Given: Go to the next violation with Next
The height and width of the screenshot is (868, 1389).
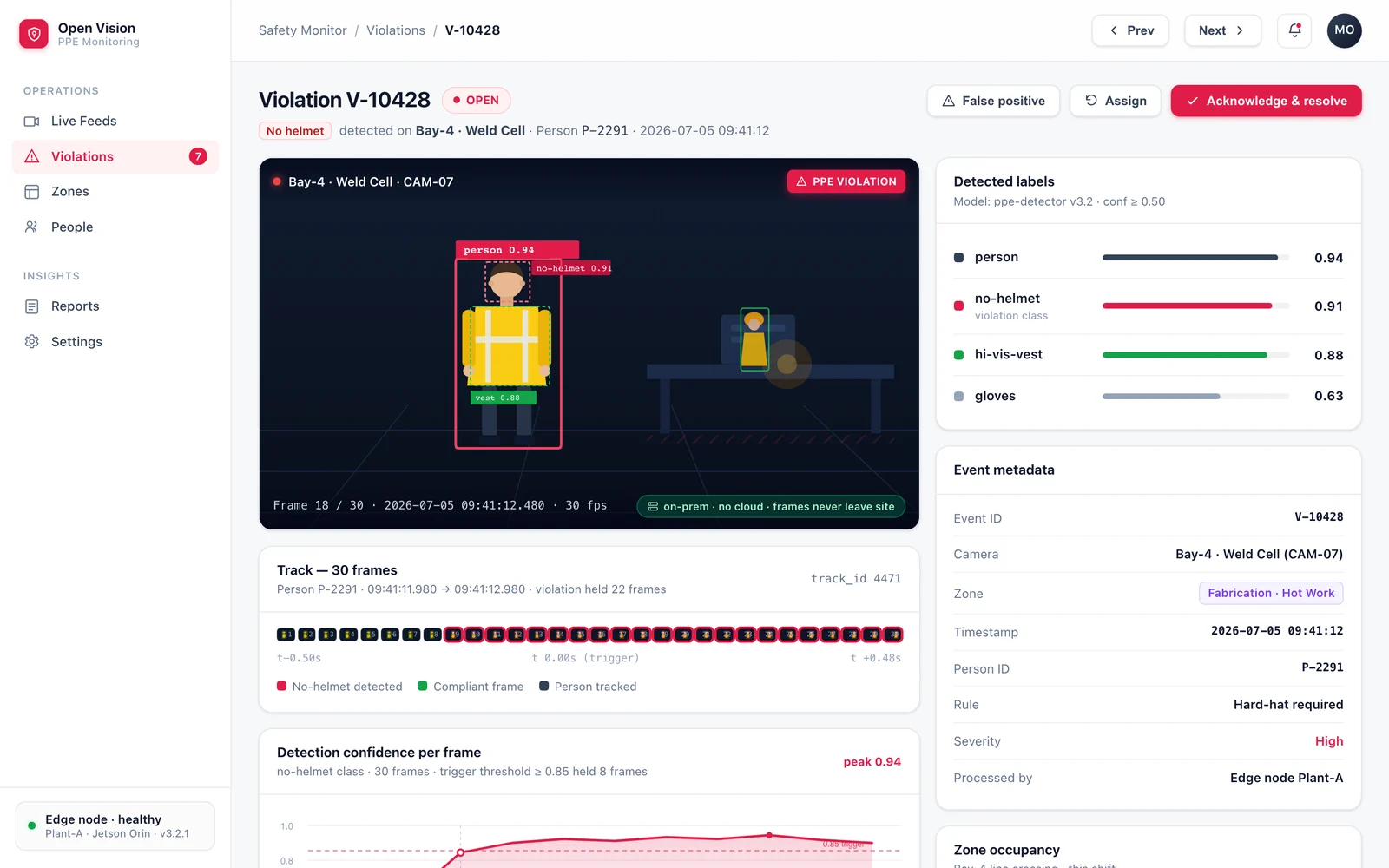Looking at the screenshot, I should (1222, 30).
